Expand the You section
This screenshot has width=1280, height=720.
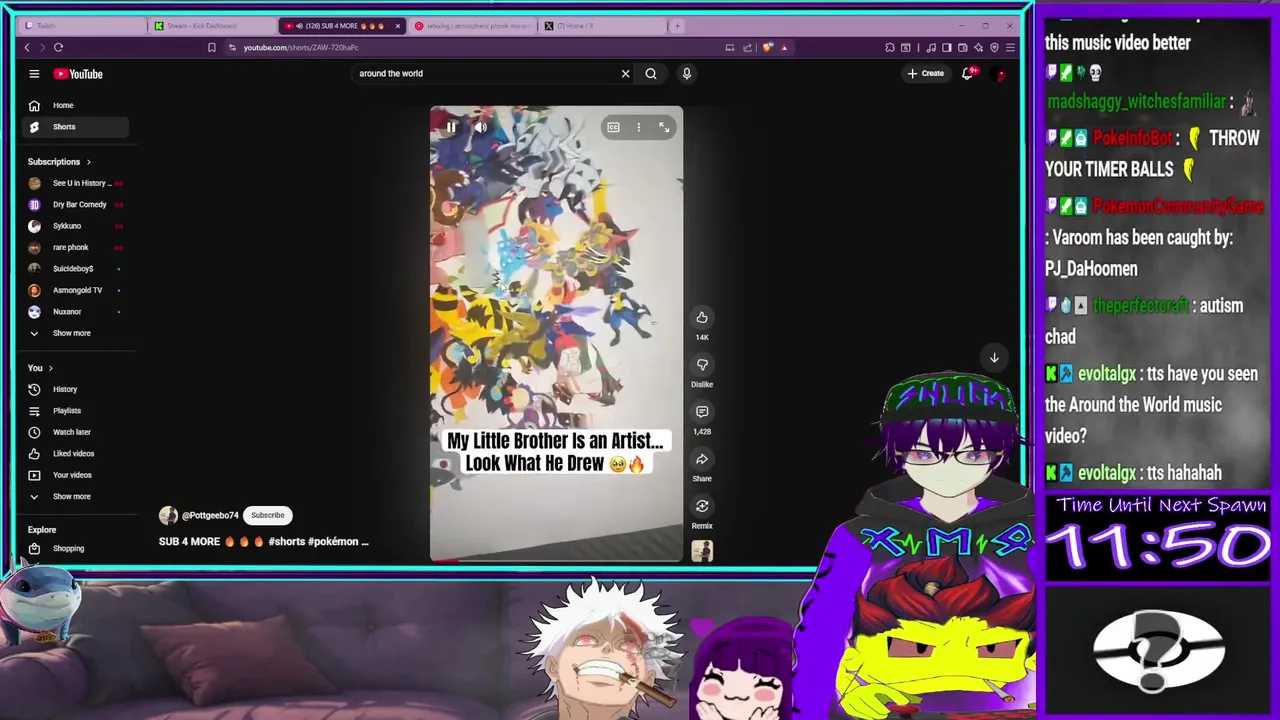pos(40,368)
